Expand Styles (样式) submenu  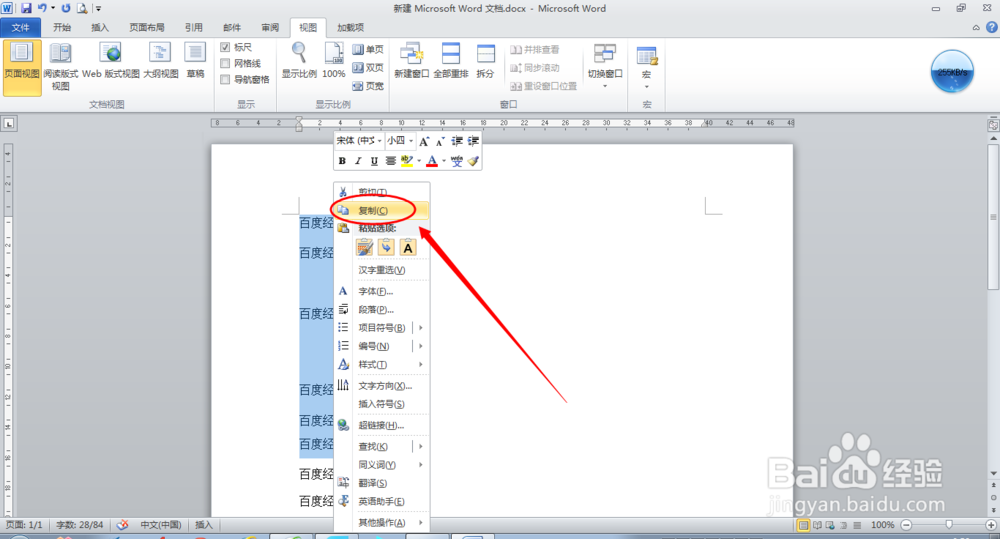click(x=421, y=364)
